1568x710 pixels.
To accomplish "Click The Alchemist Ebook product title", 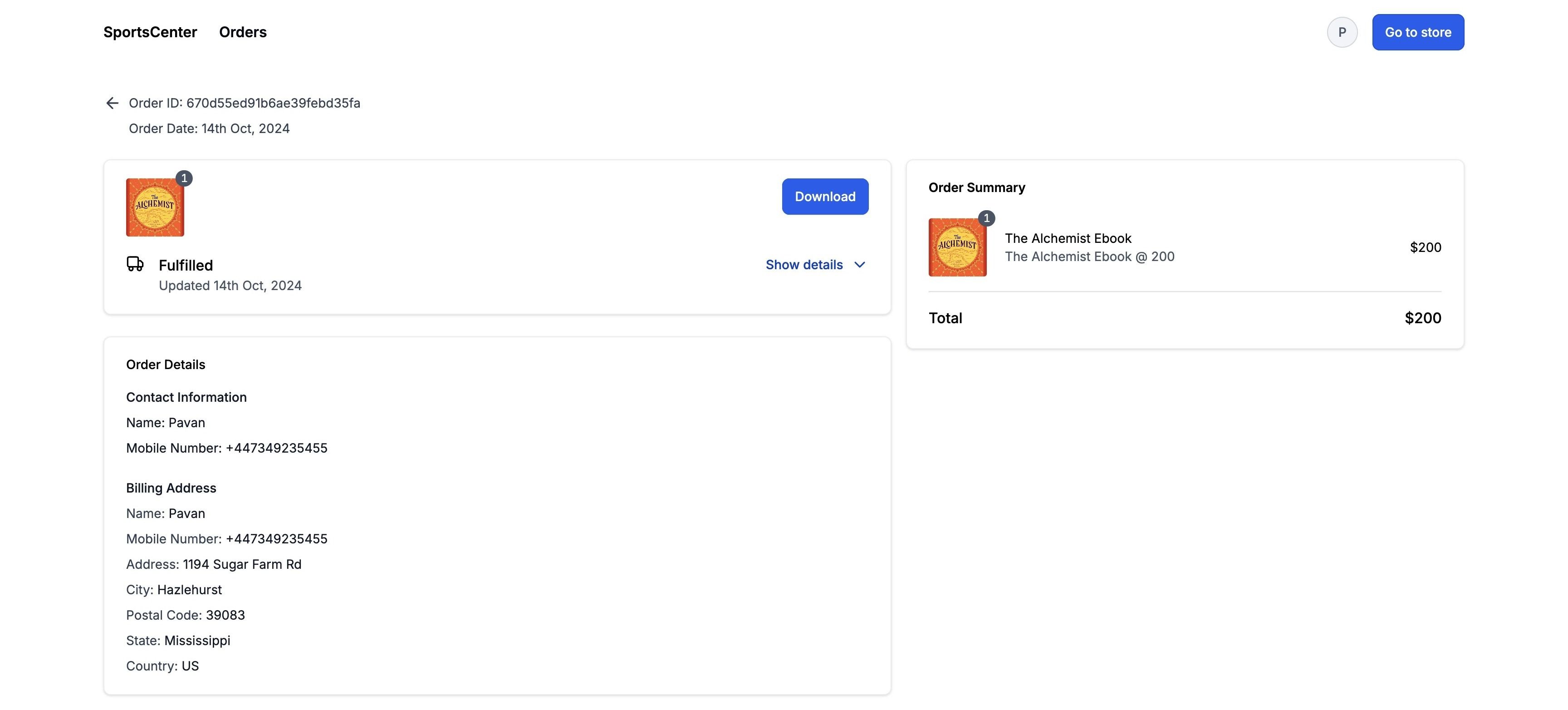I will tap(1068, 238).
